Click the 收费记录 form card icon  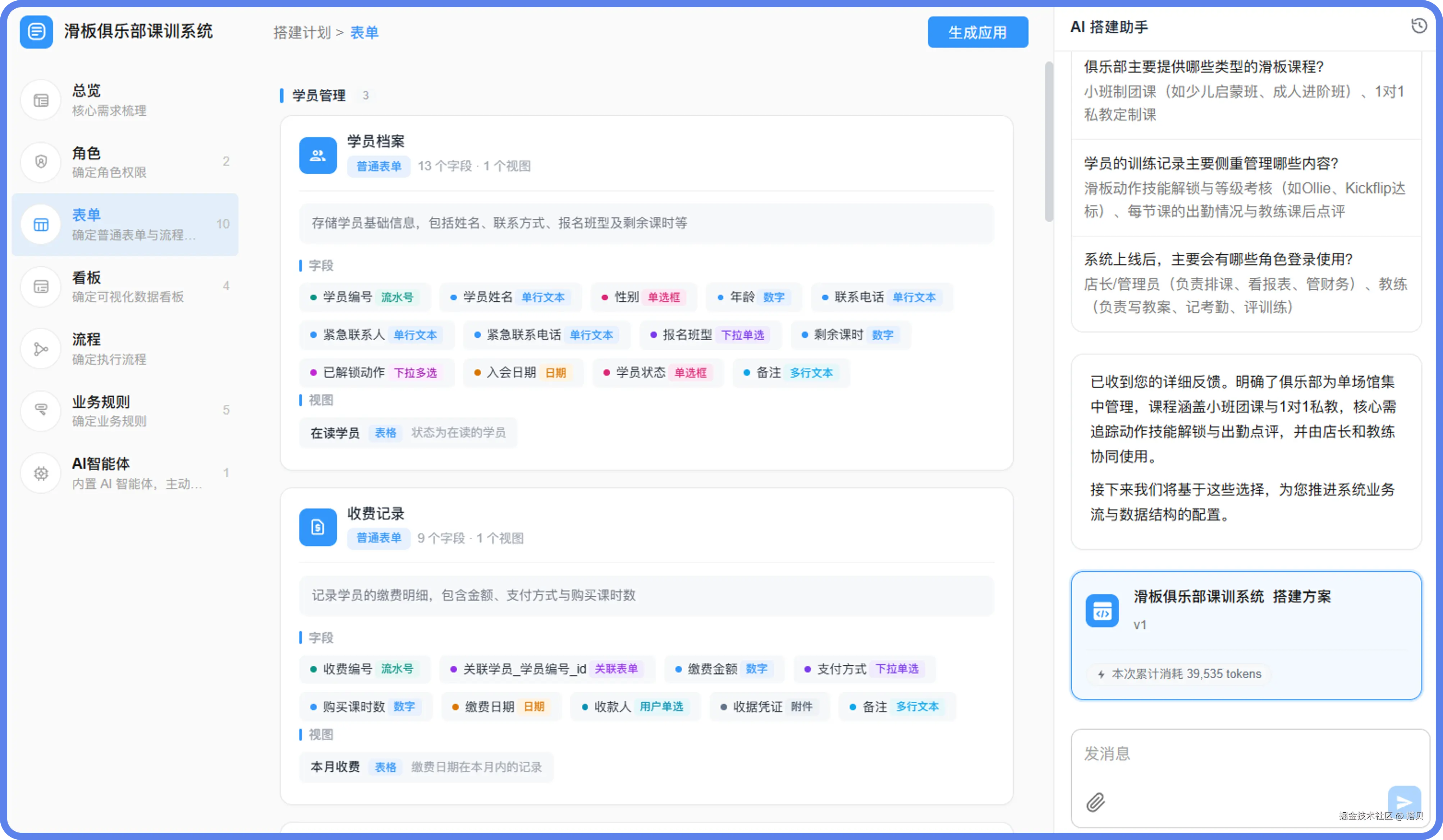pyautogui.click(x=318, y=527)
